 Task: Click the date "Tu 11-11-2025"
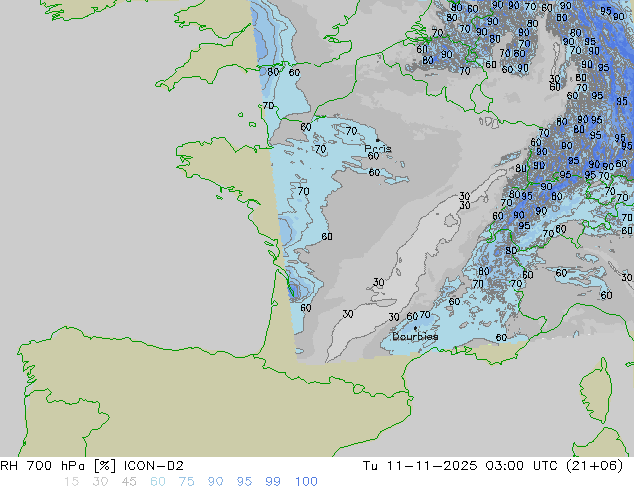click(420, 466)
